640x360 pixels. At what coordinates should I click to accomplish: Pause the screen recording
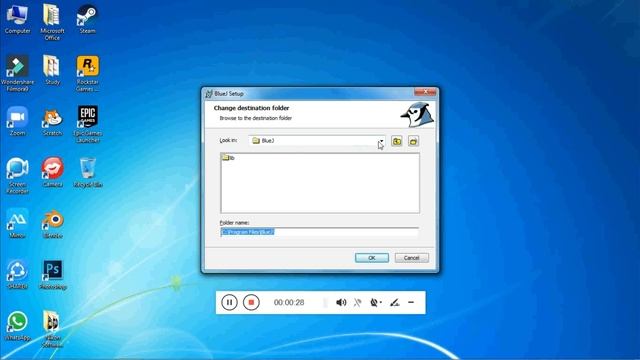[x=229, y=302]
